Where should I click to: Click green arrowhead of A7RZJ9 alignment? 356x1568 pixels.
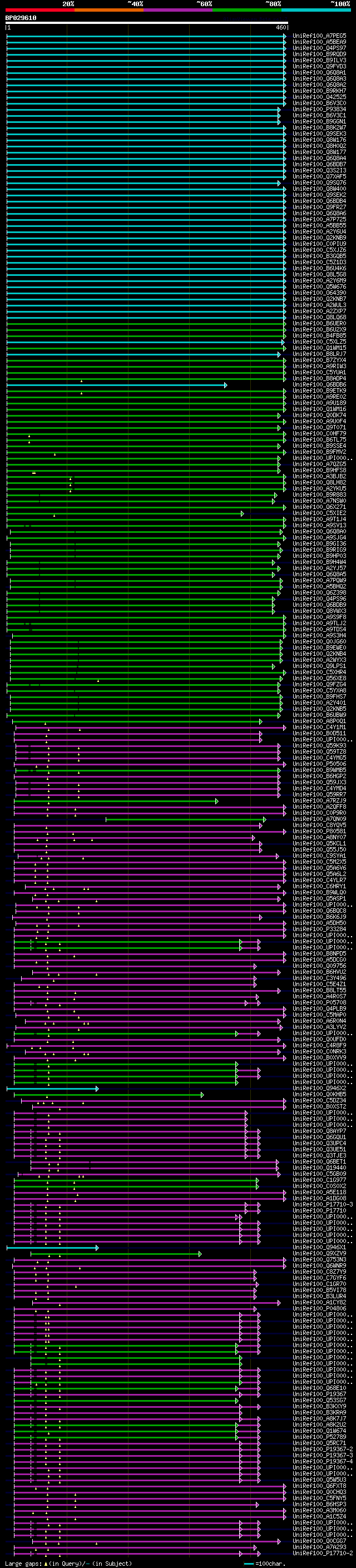[216, 801]
